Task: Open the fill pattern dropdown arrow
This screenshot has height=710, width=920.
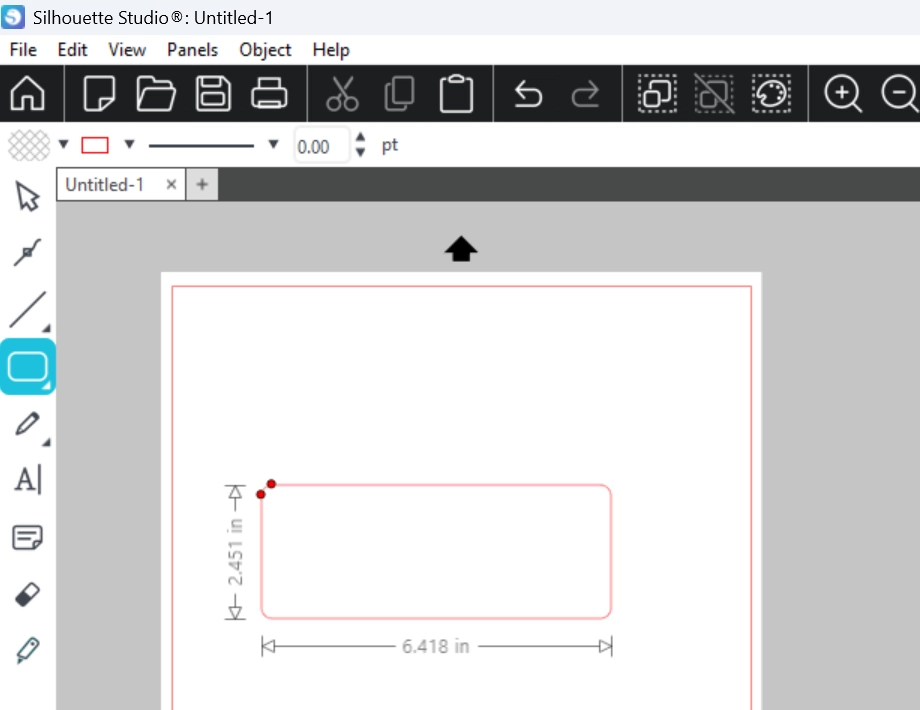Action: (64, 145)
